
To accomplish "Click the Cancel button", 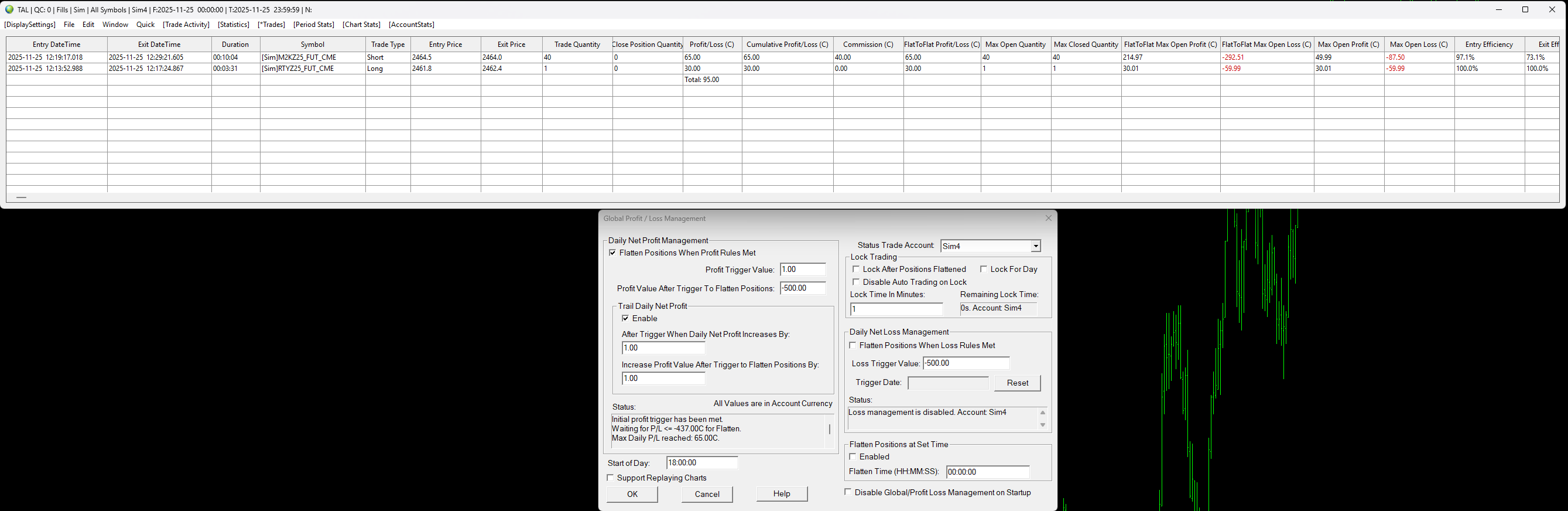I will [x=707, y=494].
